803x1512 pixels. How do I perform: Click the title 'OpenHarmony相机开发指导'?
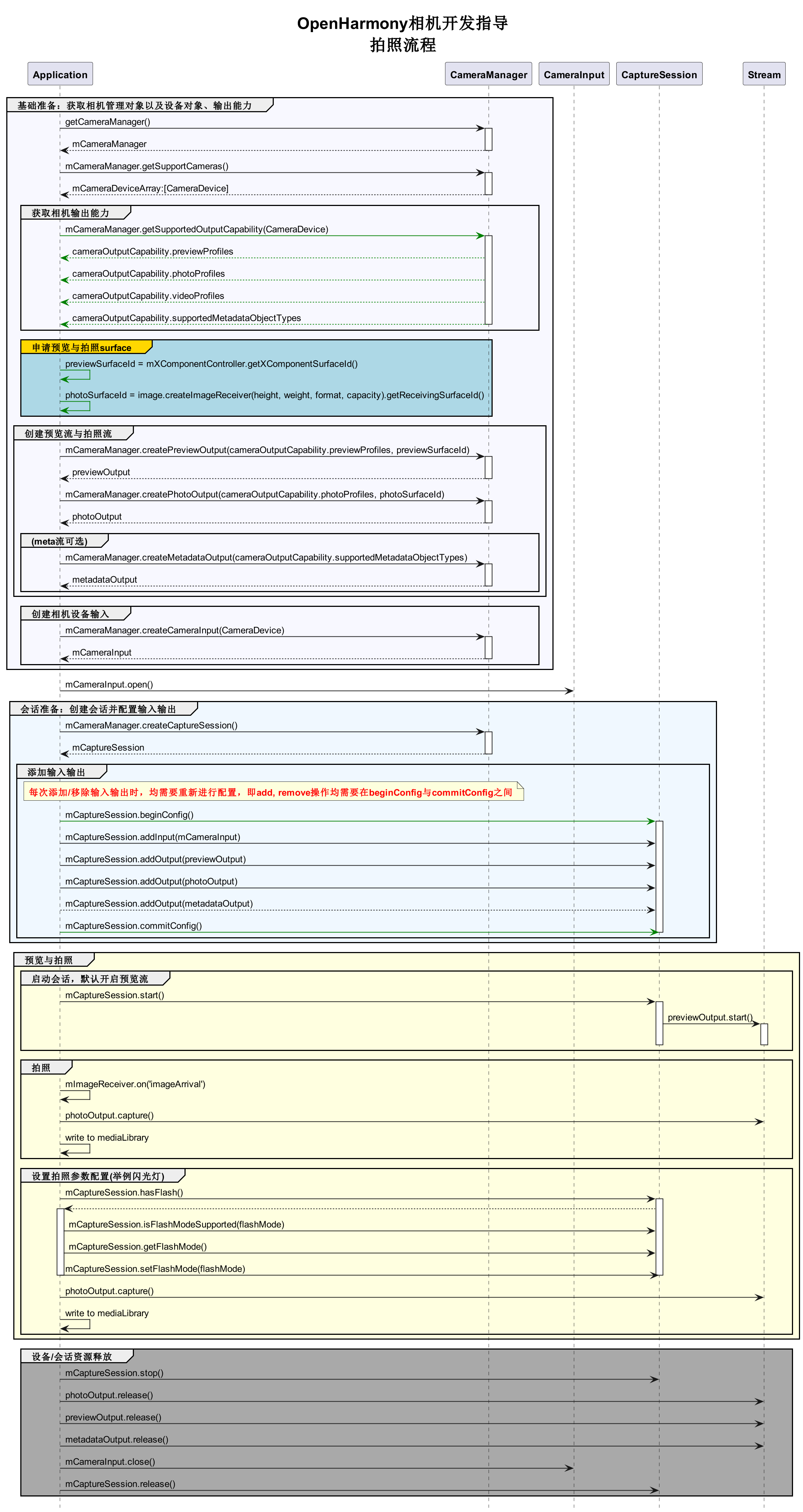[403, 24]
